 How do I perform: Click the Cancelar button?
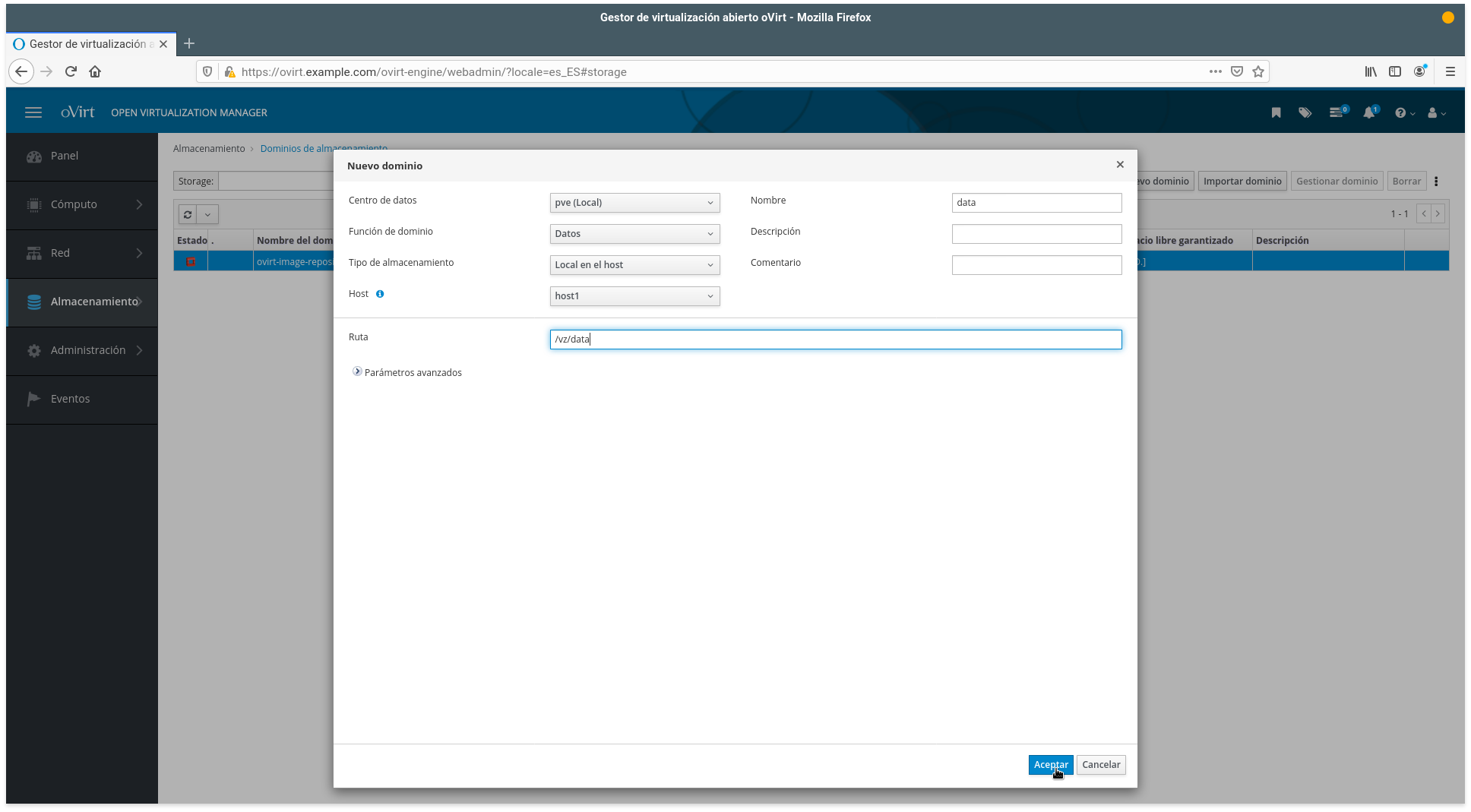point(1101,765)
